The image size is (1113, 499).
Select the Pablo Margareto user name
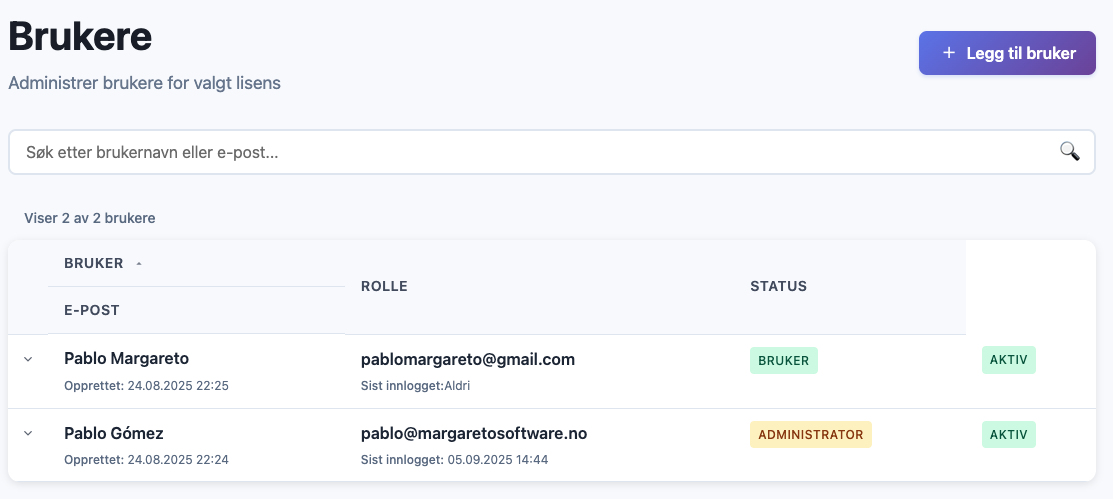pyautogui.click(x=126, y=358)
